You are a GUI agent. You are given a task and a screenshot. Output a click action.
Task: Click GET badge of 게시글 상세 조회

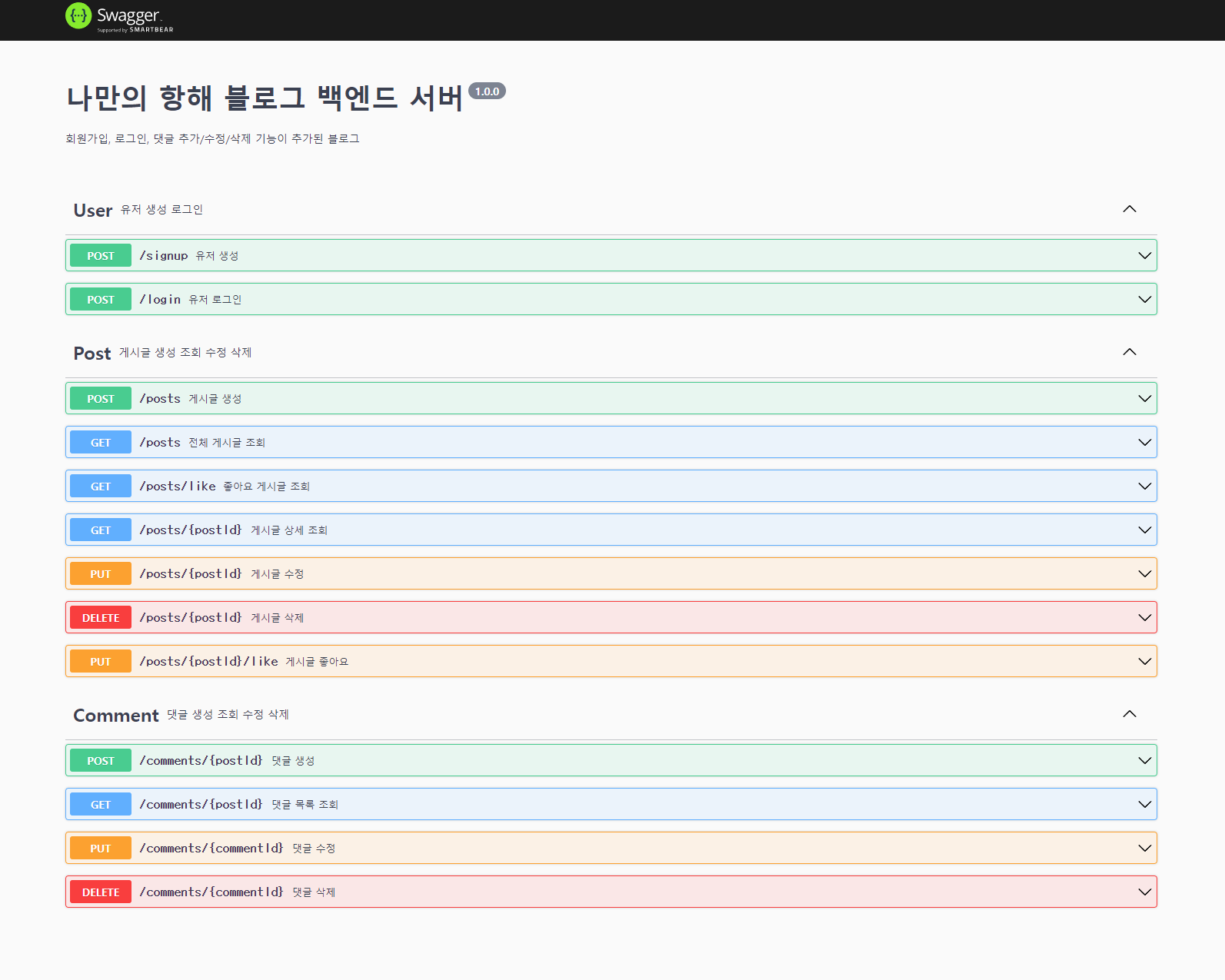pyautogui.click(x=101, y=530)
